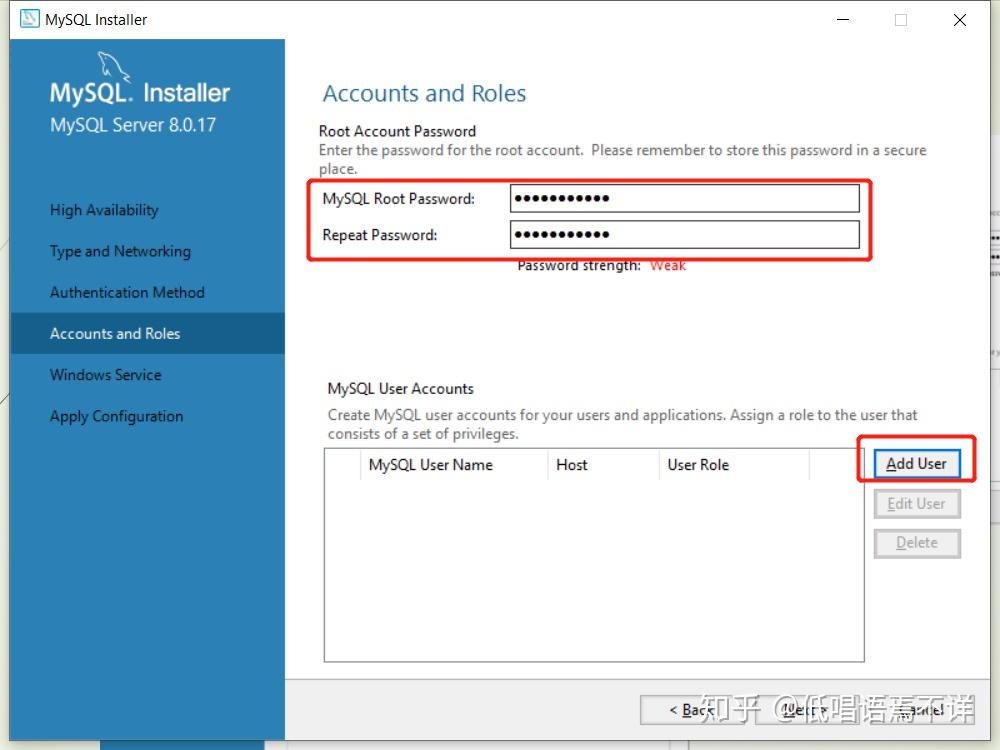Select the Accounts and Roles step
The height and width of the screenshot is (750, 1000).
click(115, 333)
